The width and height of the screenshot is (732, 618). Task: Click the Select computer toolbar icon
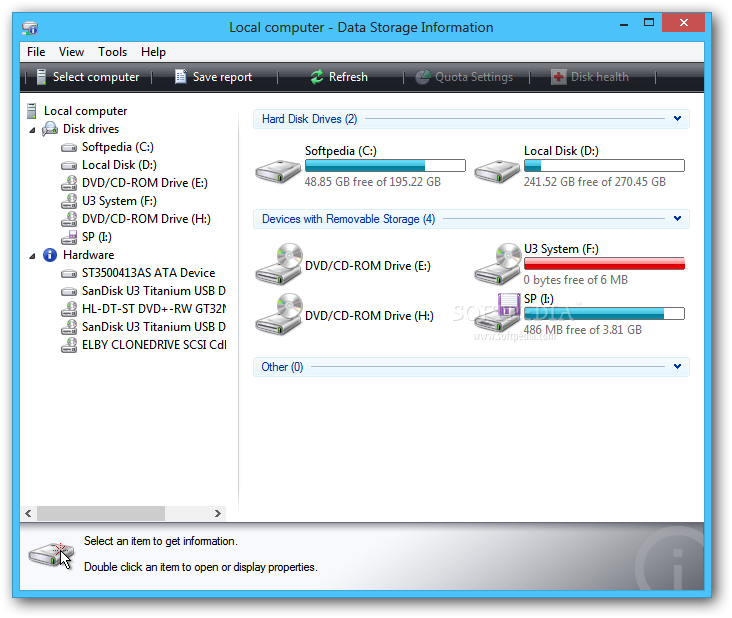click(41, 77)
